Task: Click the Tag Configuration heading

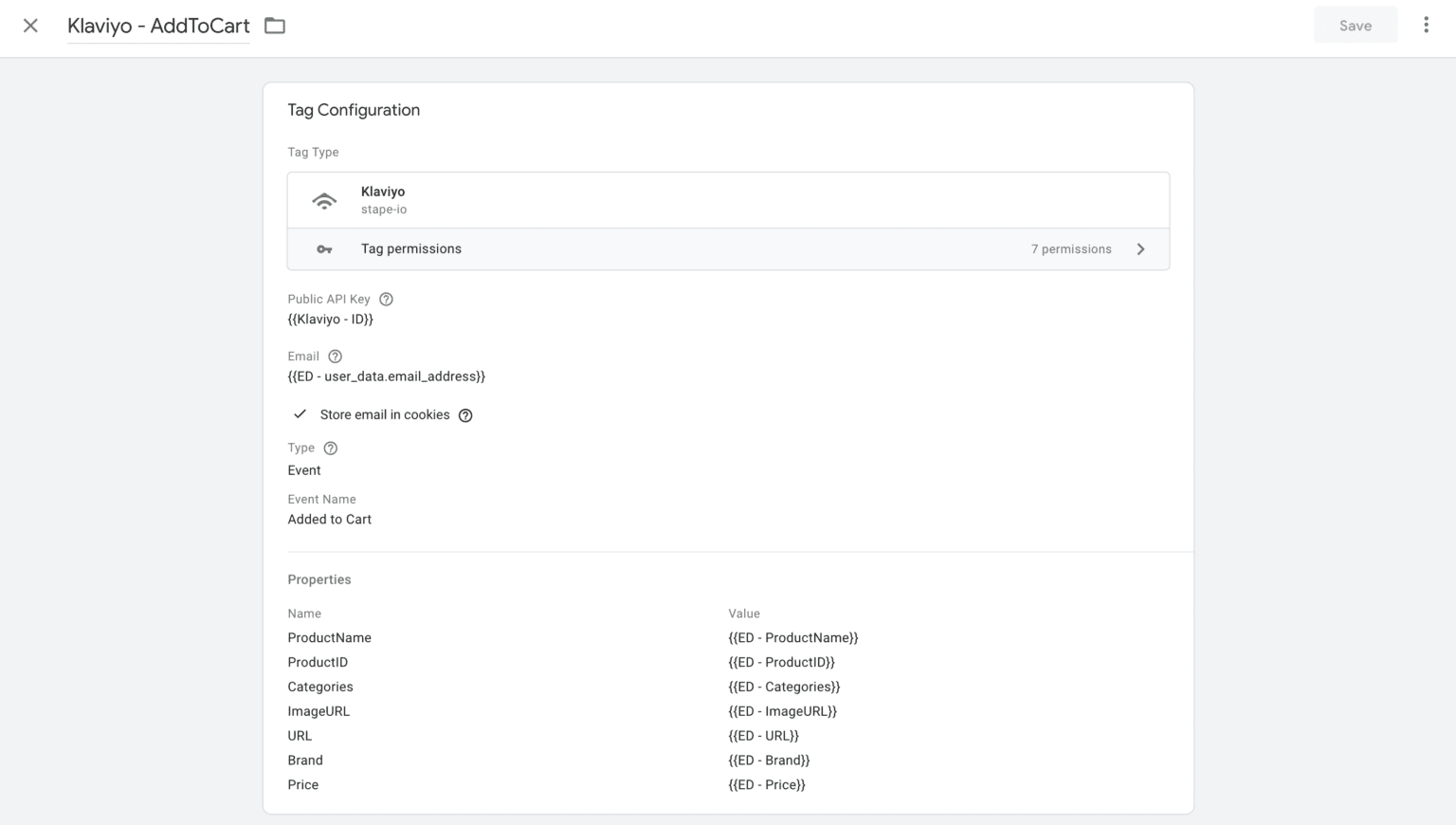Action: [354, 110]
